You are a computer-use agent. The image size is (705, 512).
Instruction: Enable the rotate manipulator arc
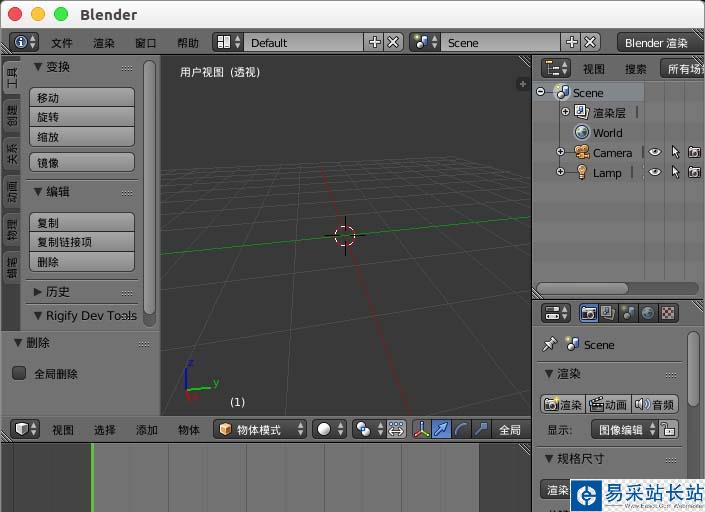pyautogui.click(x=461, y=430)
